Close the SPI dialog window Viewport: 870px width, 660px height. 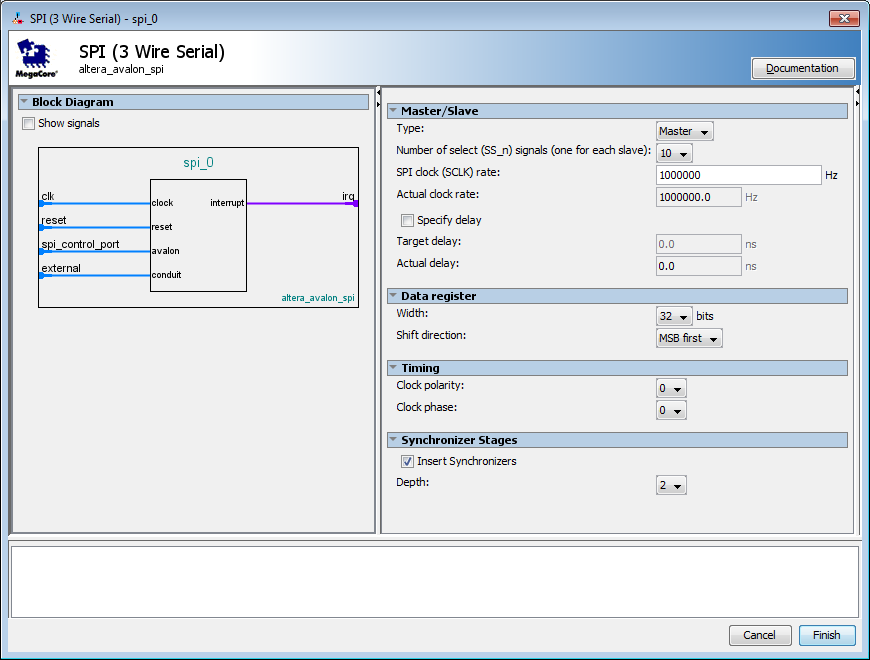coord(844,18)
